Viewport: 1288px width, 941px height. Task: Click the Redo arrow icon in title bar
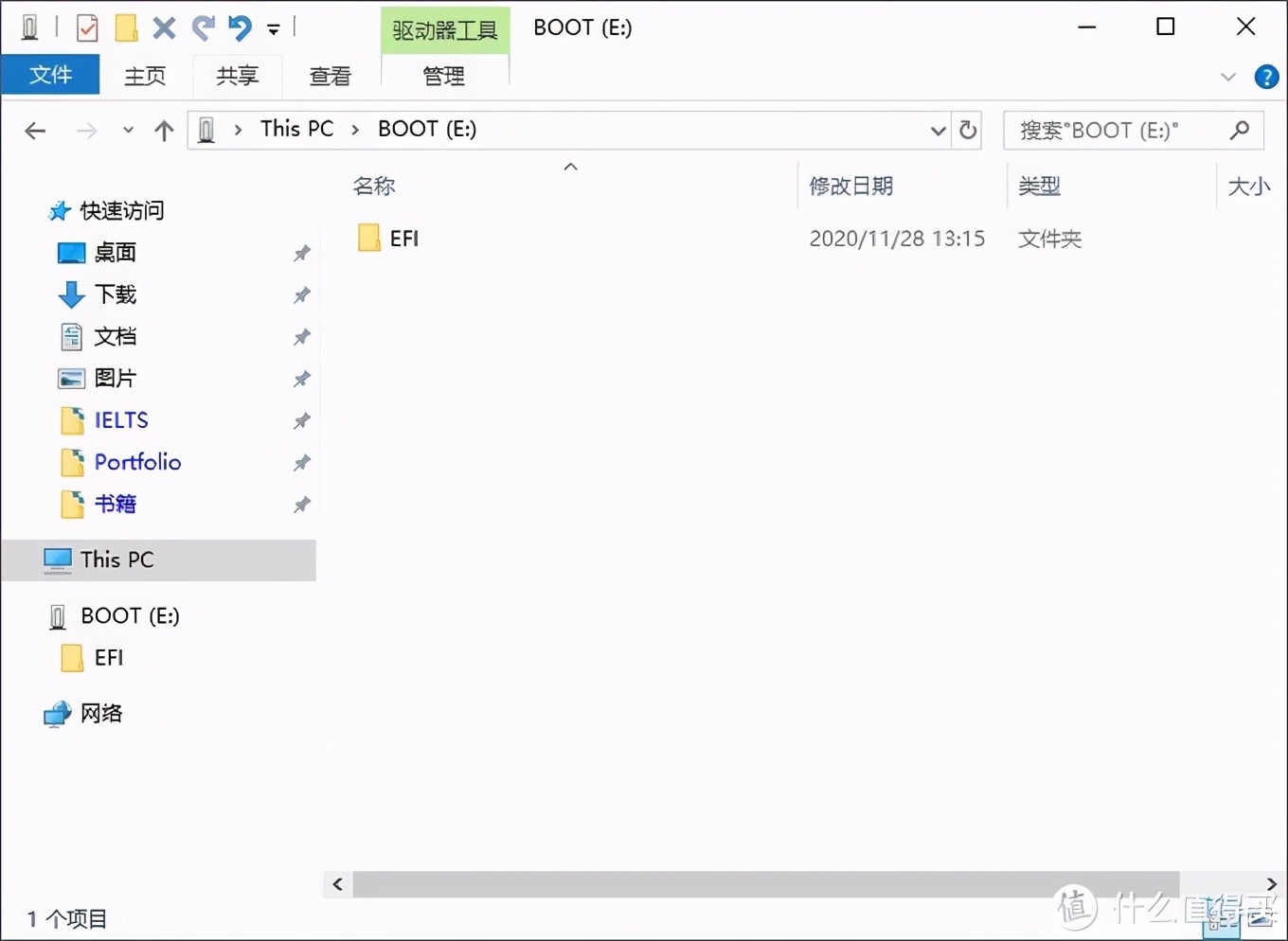(203, 28)
